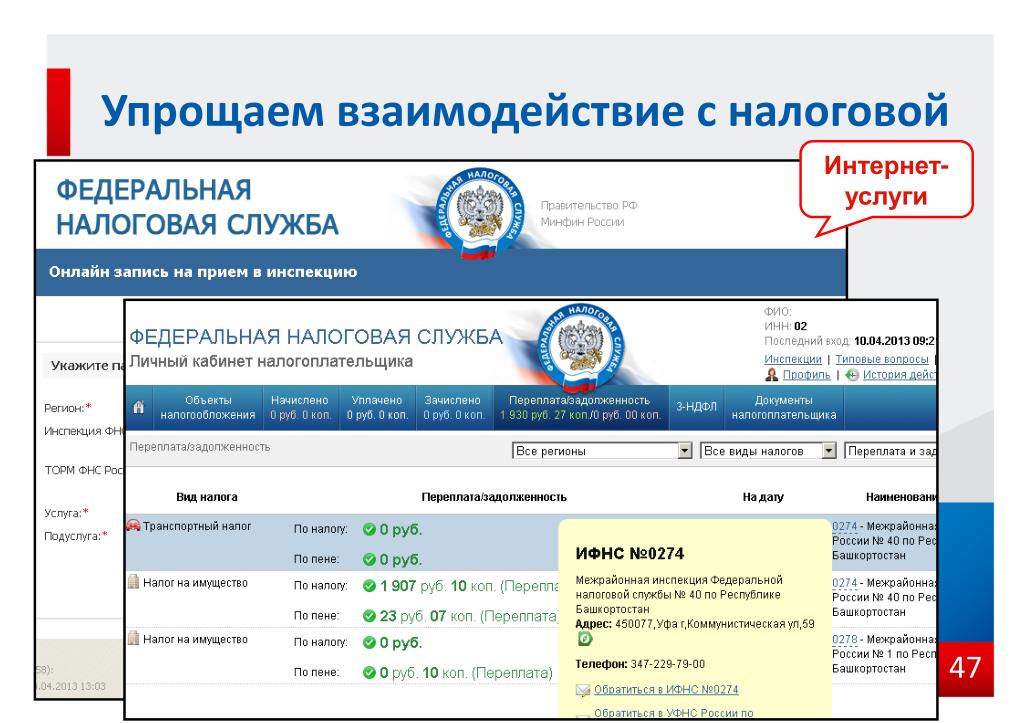Click the green check for Транспортный налог По пене
Image resolution: width=1023 pixels, height=723 pixels.
(x=369, y=559)
